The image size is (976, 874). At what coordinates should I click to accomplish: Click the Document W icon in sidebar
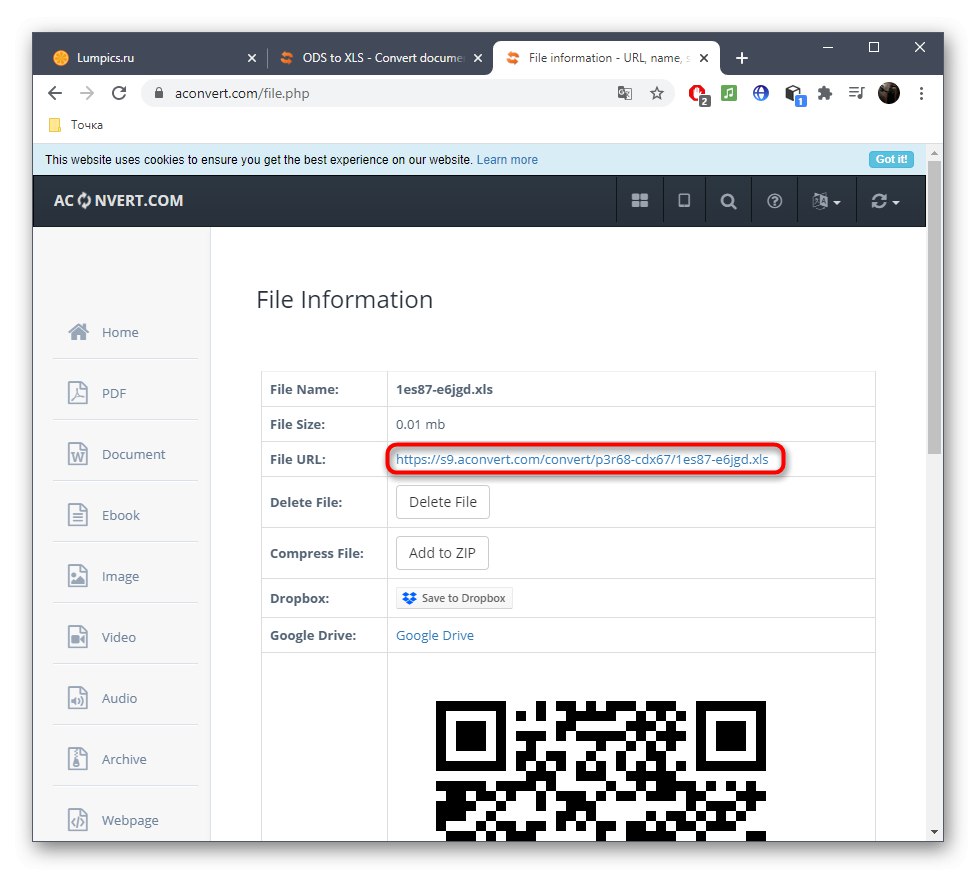pos(78,454)
